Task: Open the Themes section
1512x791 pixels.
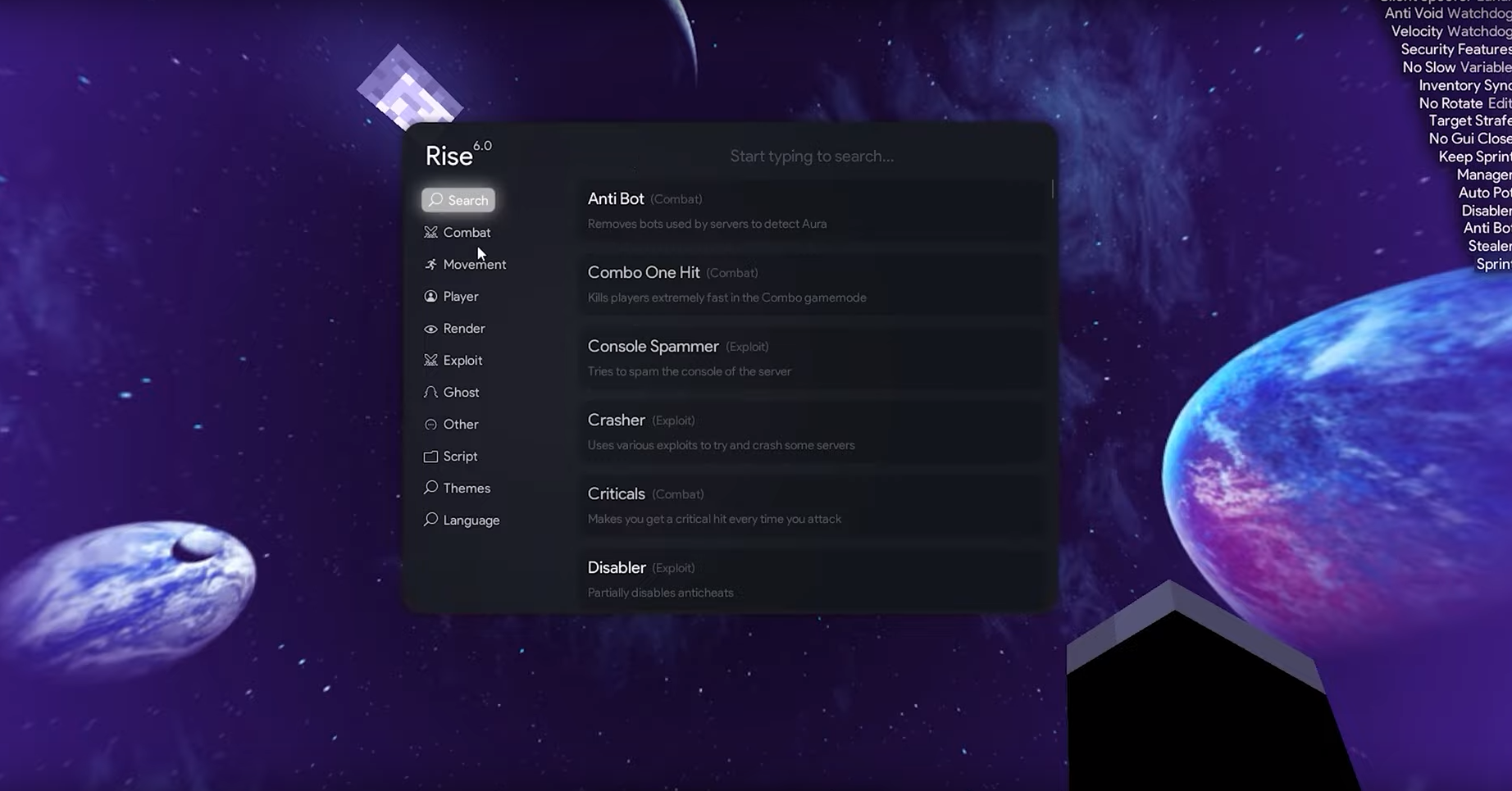Action: (x=458, y=488)
